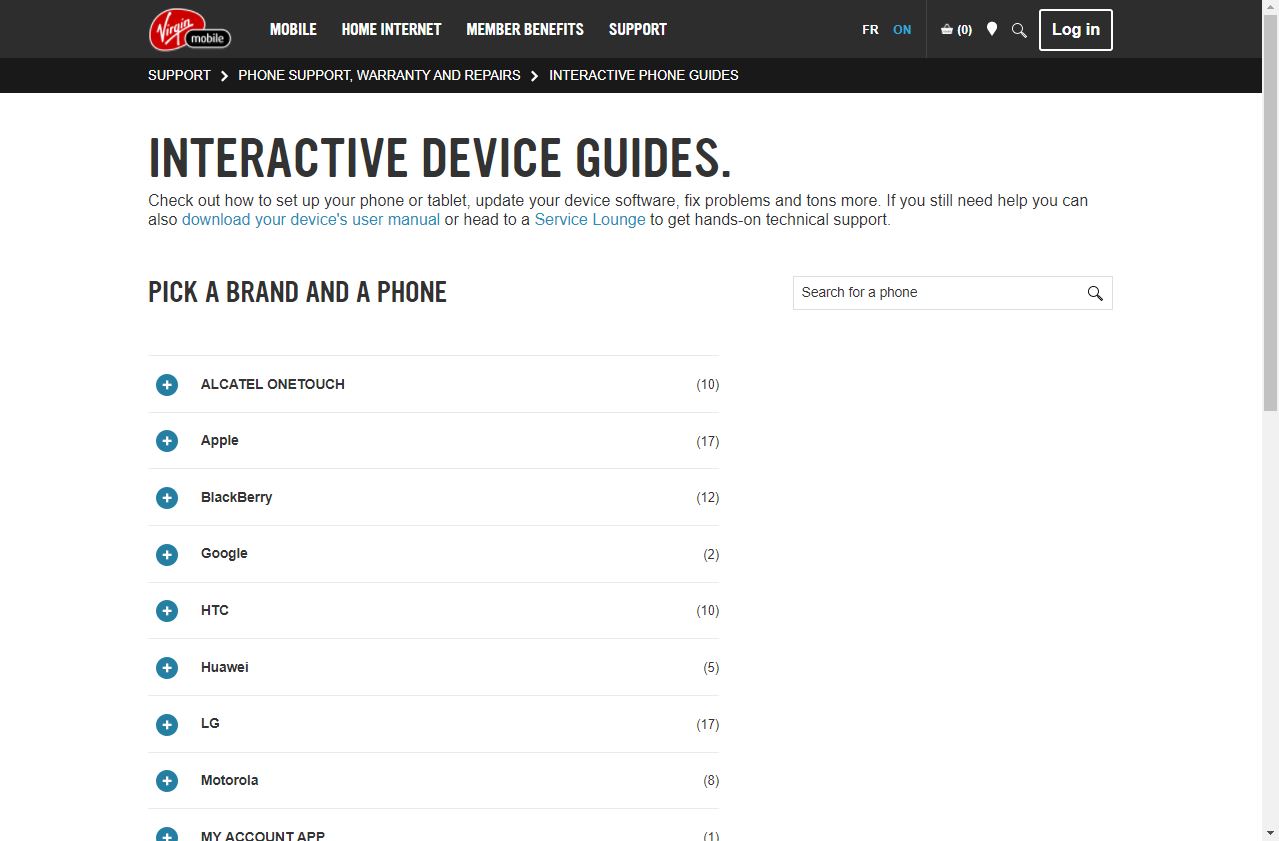Click the 'Search for a phone' input field

tap(930, 292)
